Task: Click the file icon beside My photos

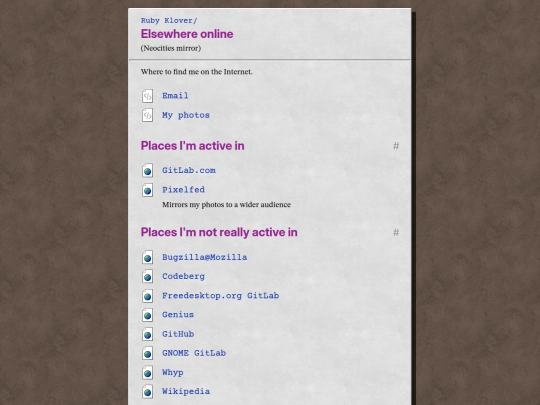Action: pyautogui.click(x=147, y=115)
